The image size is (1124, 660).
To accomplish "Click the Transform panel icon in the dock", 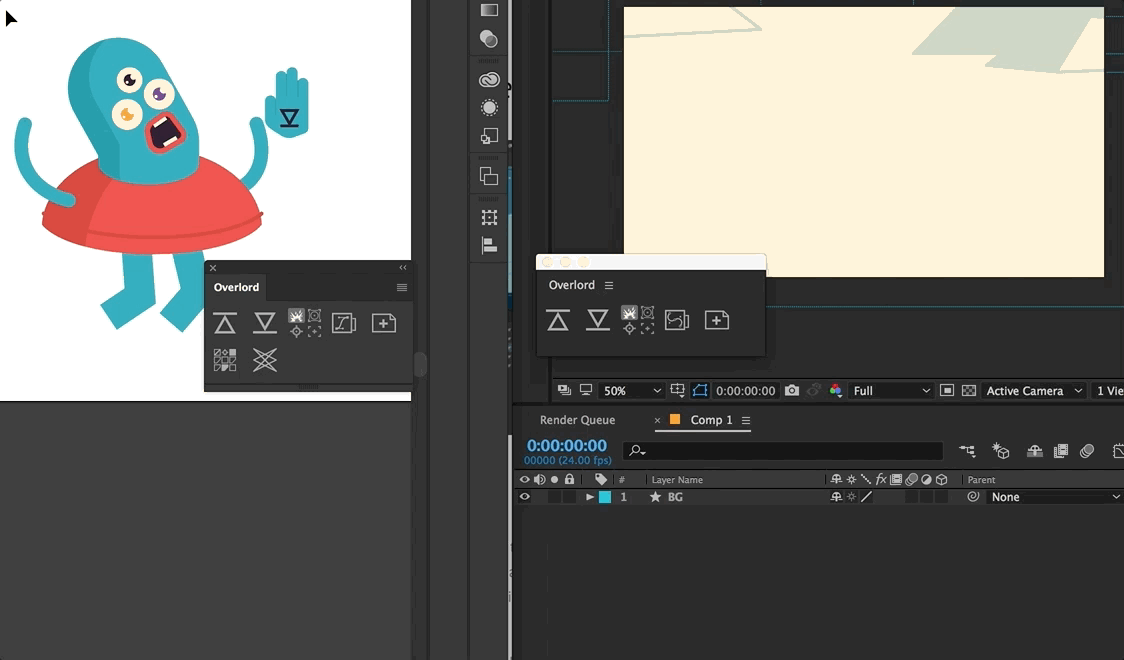I will 489,217.
